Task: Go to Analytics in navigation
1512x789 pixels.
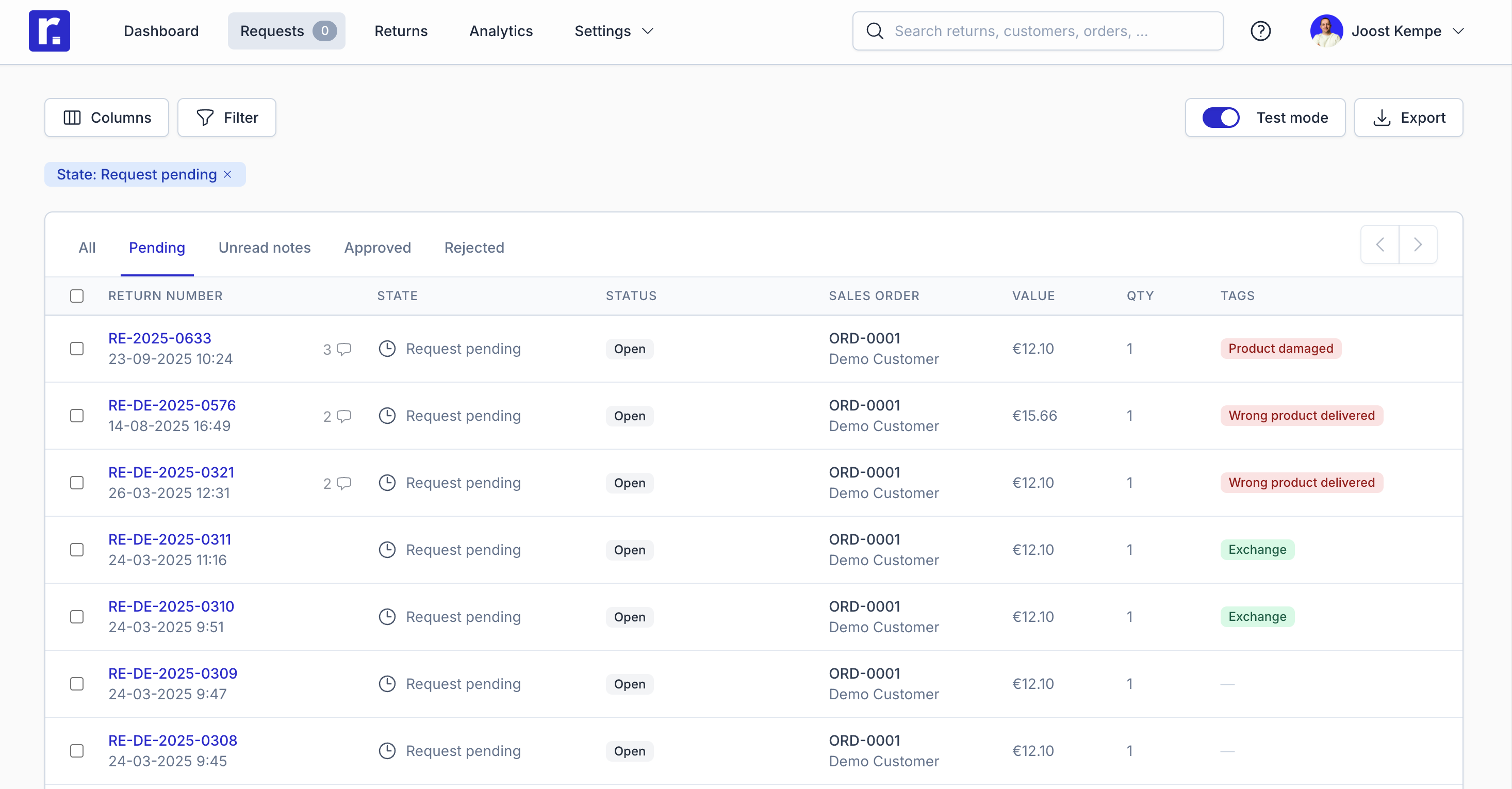Action: pos(501,30)
